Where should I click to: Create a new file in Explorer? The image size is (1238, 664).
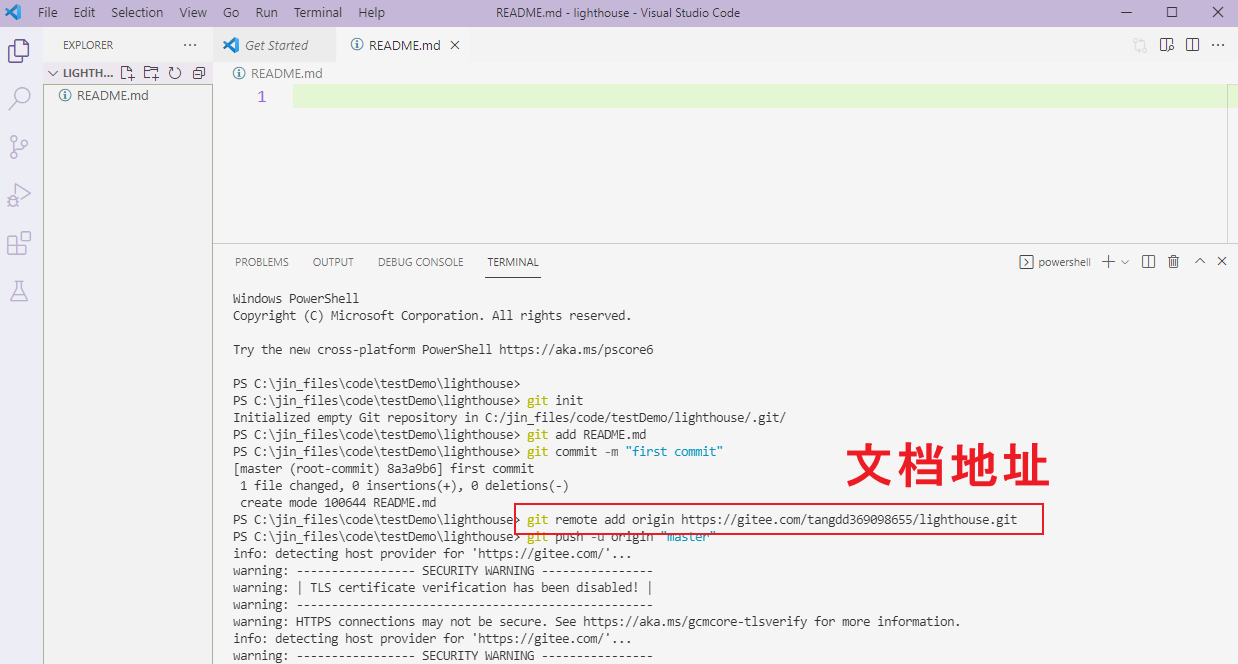[x=127, y=73]
